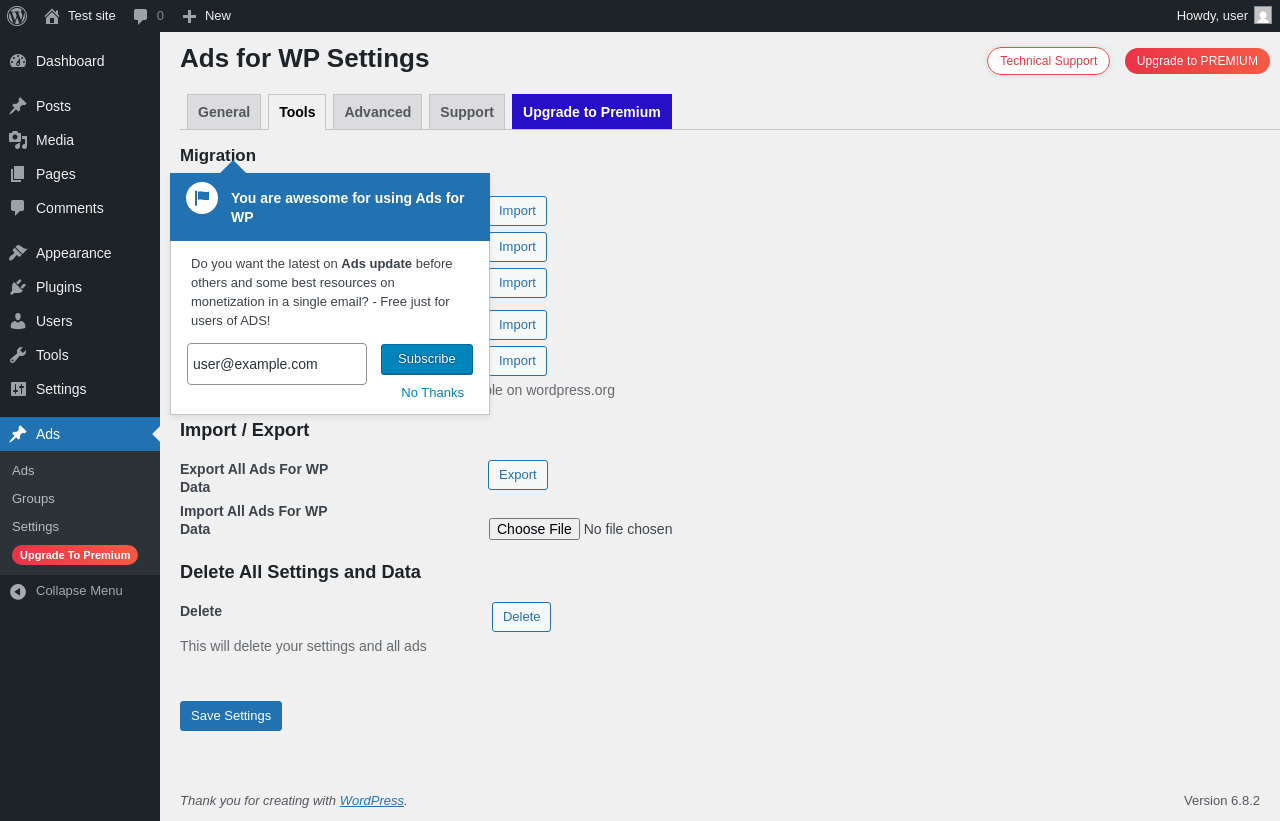Click the Tools wrench icon
Viewport: 1280px width, 821px height.
point(18,355)
